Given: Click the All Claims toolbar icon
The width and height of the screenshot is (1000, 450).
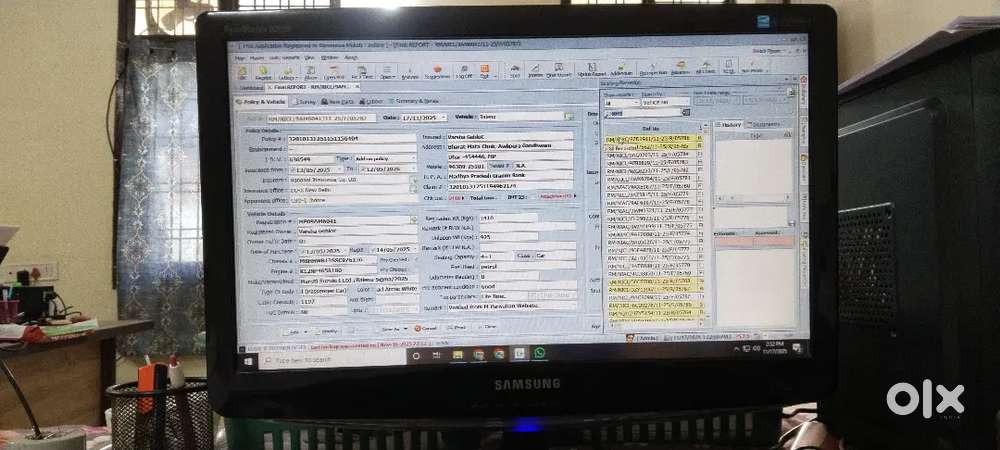Looking at the screenshot, I should click(x=705, y=68).
